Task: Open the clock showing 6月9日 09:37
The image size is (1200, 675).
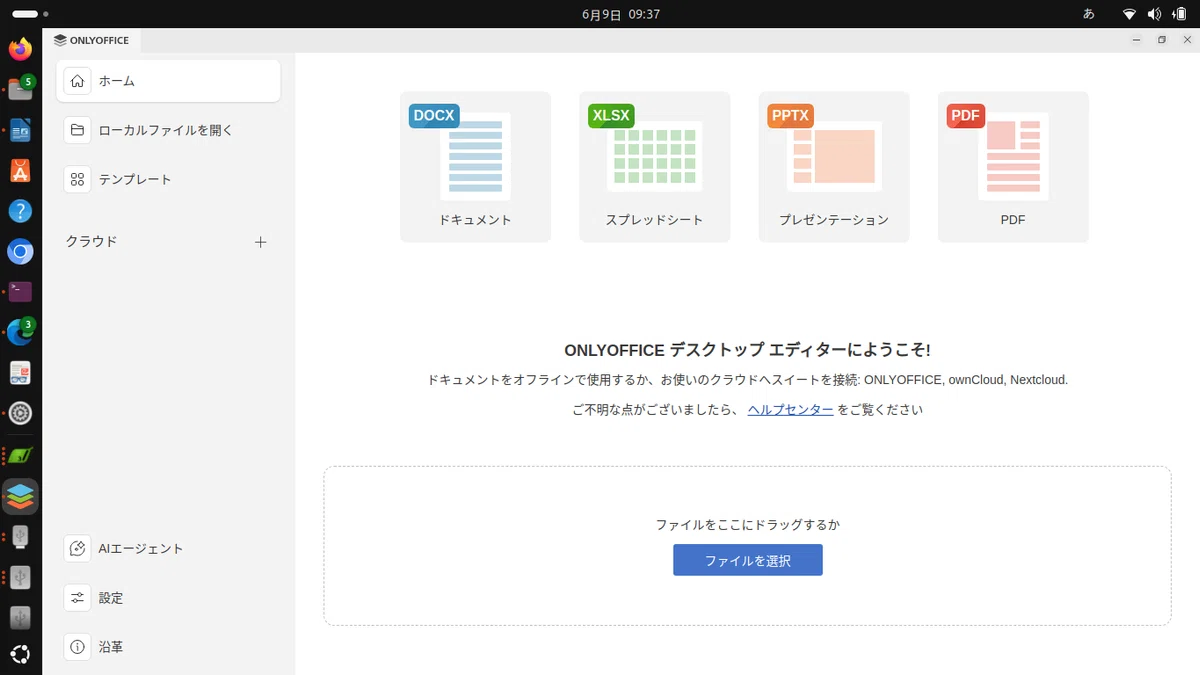Action: pos(620,14)
